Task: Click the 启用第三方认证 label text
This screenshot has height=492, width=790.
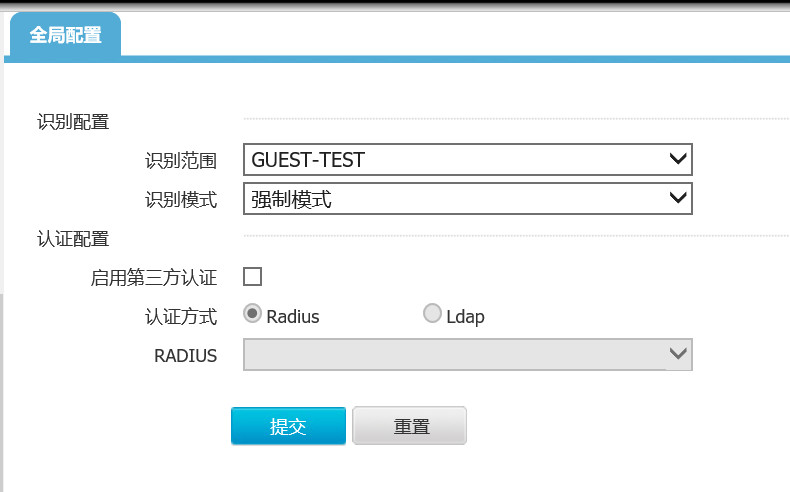Action: [153, 277]
